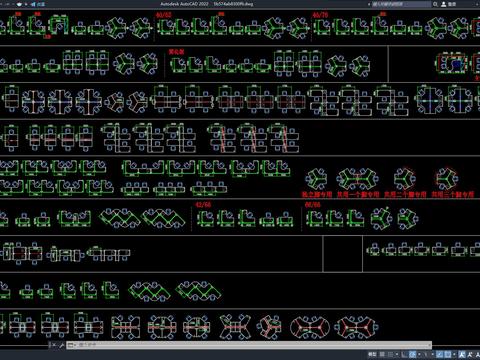The width and height of the screenshot is (480, 360).
Task: Click the user sign-in icon
Action: coord(444,4)
